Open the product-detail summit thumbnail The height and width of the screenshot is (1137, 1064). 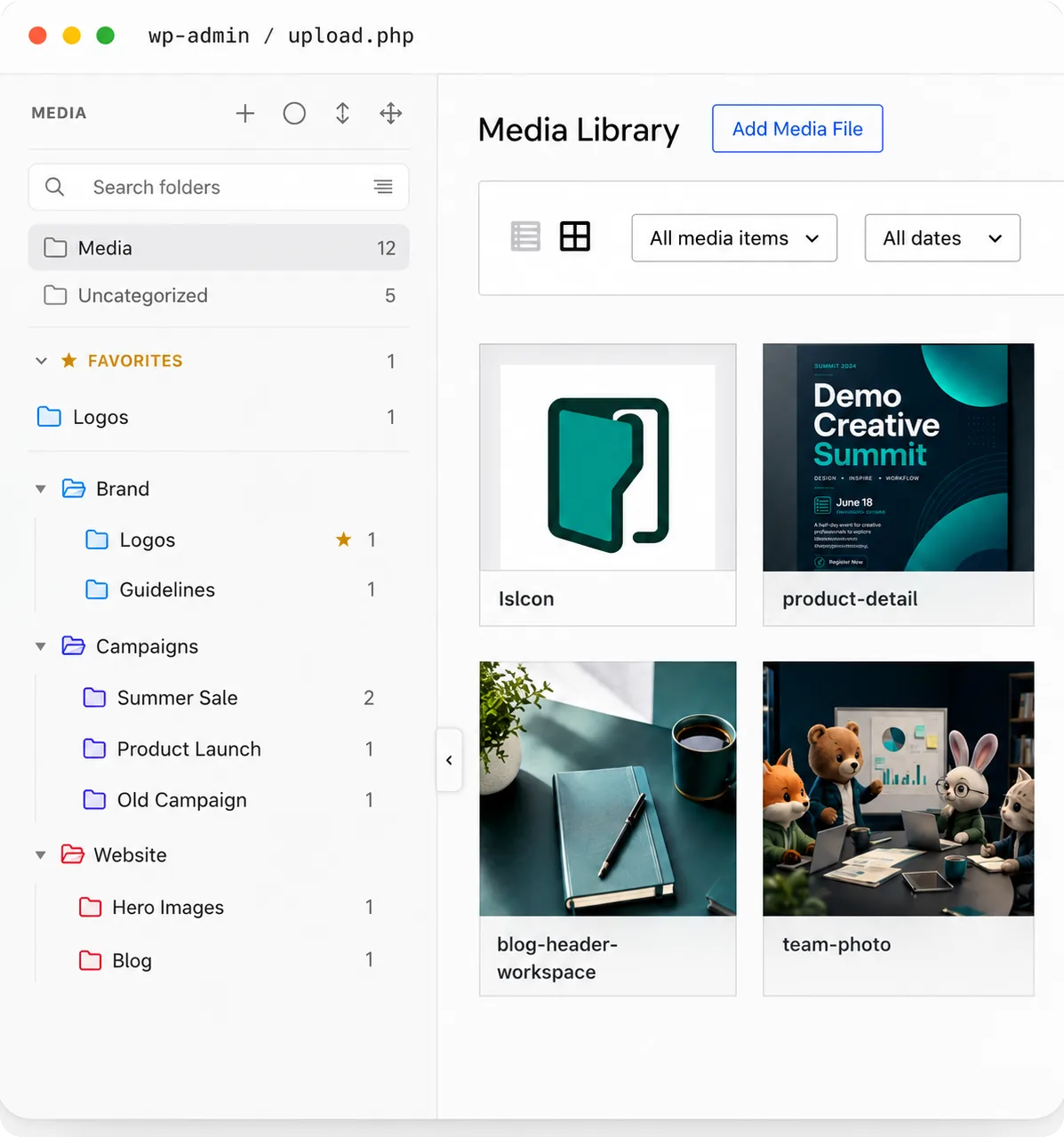899,457
